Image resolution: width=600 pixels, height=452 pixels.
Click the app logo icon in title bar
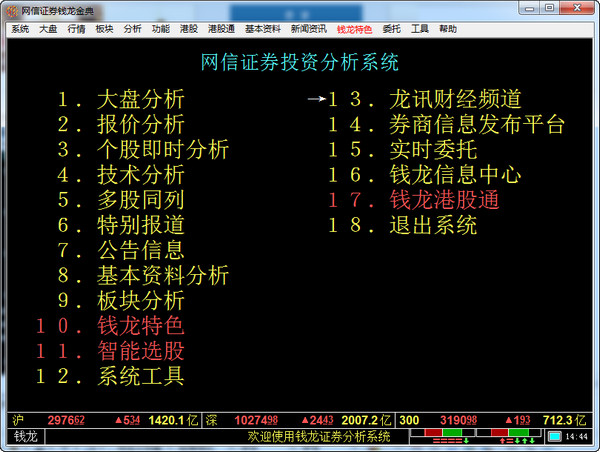(x=12, y=11)
